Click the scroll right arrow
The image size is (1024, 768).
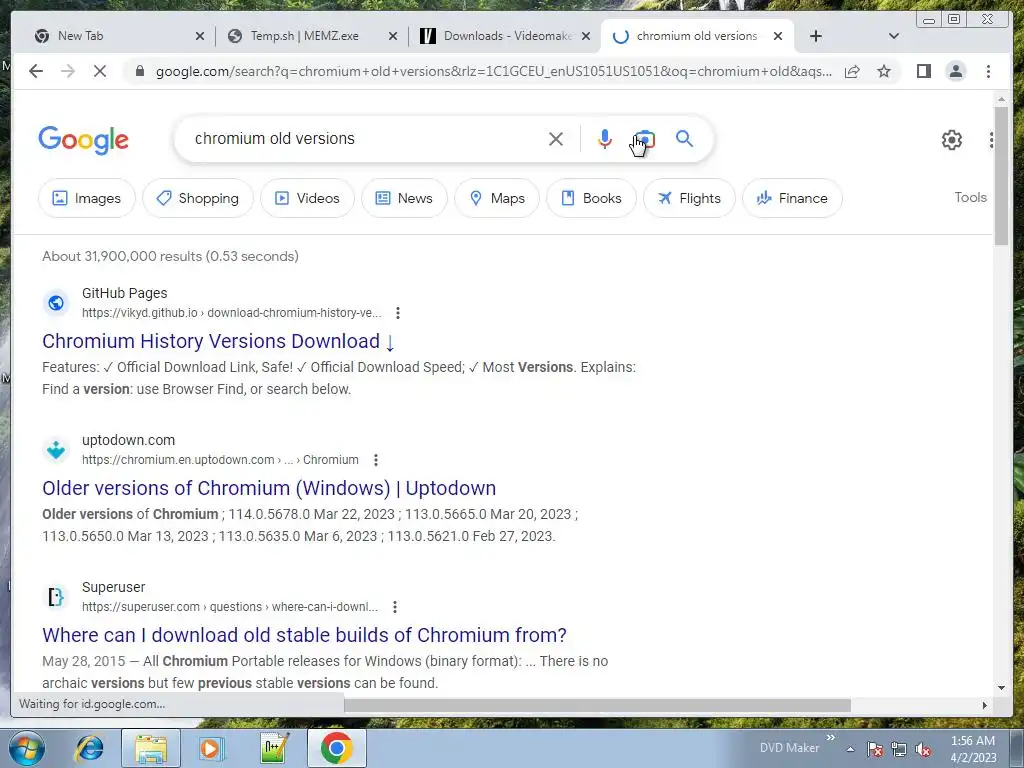pyautogui.click(x=985, y=705)
